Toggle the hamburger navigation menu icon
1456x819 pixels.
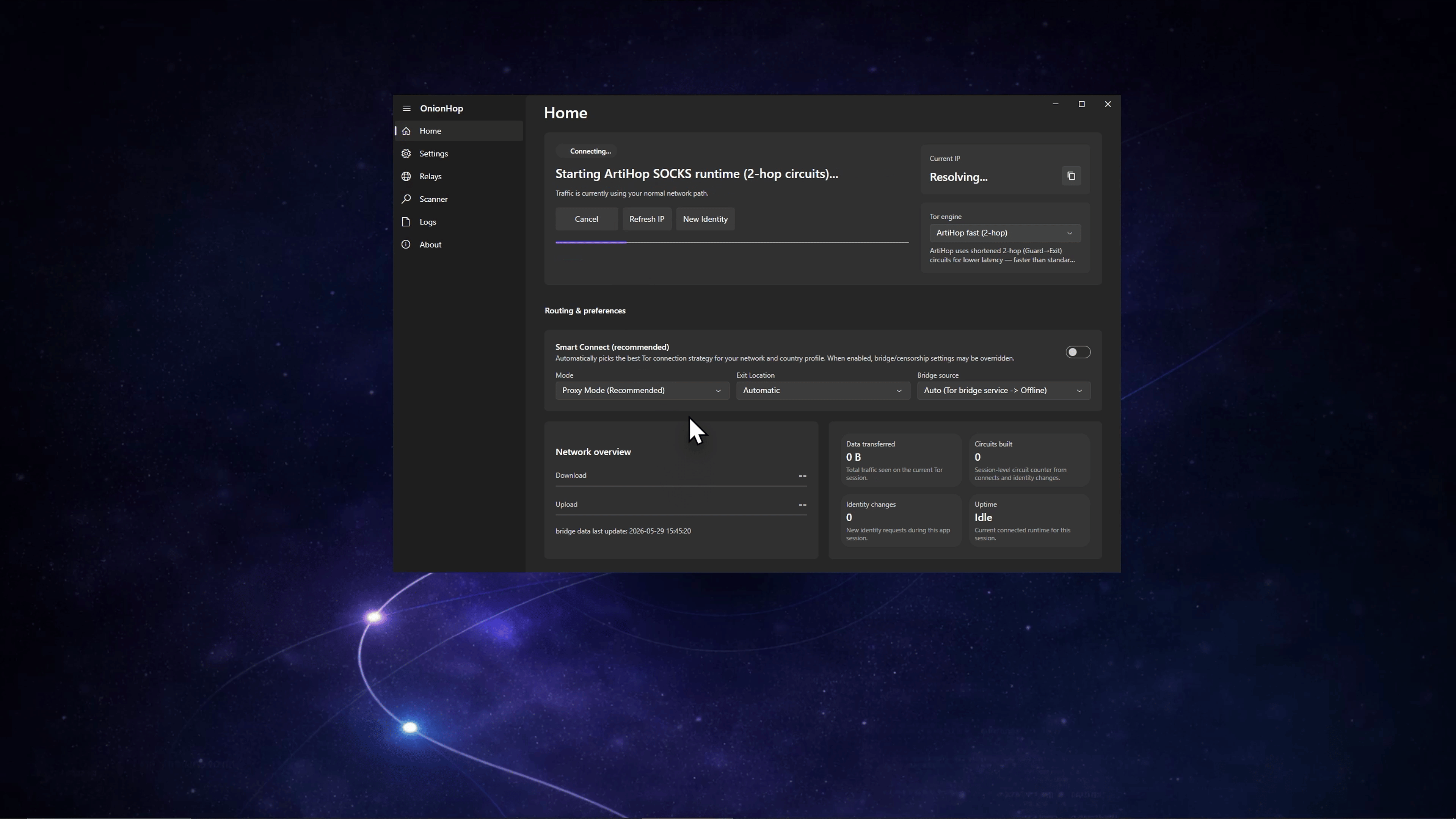click(x=406, y=108)
